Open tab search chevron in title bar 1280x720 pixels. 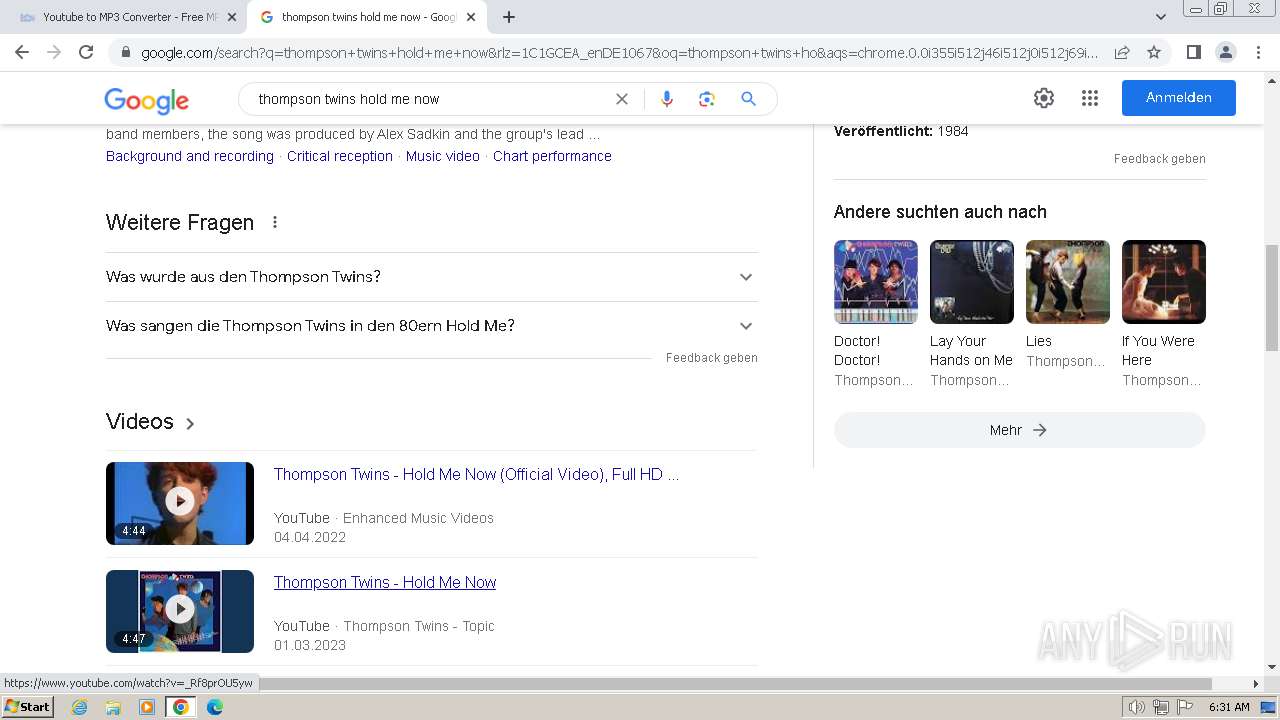tap(1161, 17)
